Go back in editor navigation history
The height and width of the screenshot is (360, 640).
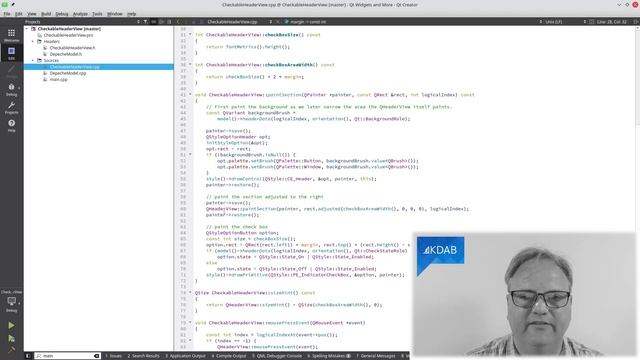178,22
